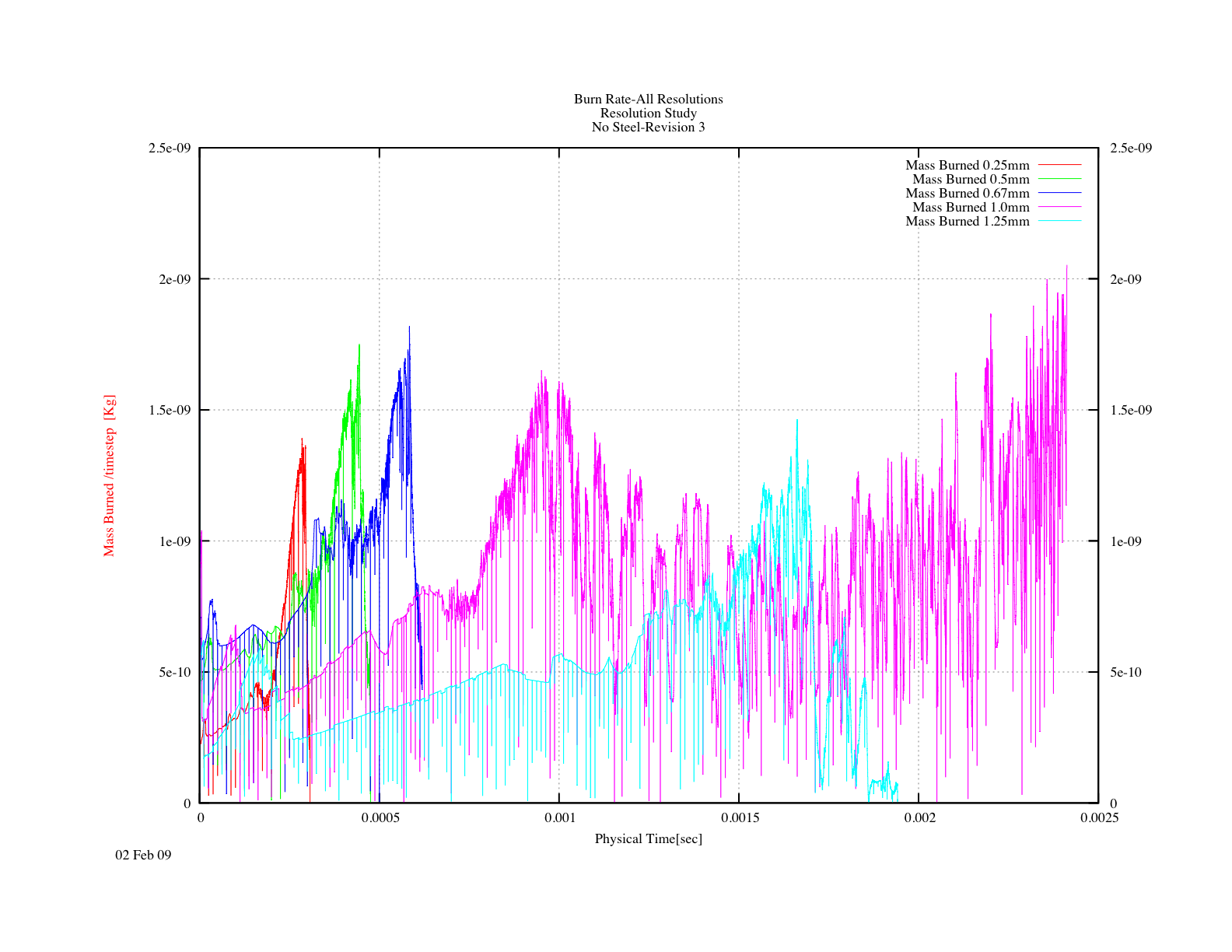The height and width of the screenshot is (952, 1232).
Task: Select the 0.0015 x-axis tick label
Action: (x=738, y=817)
